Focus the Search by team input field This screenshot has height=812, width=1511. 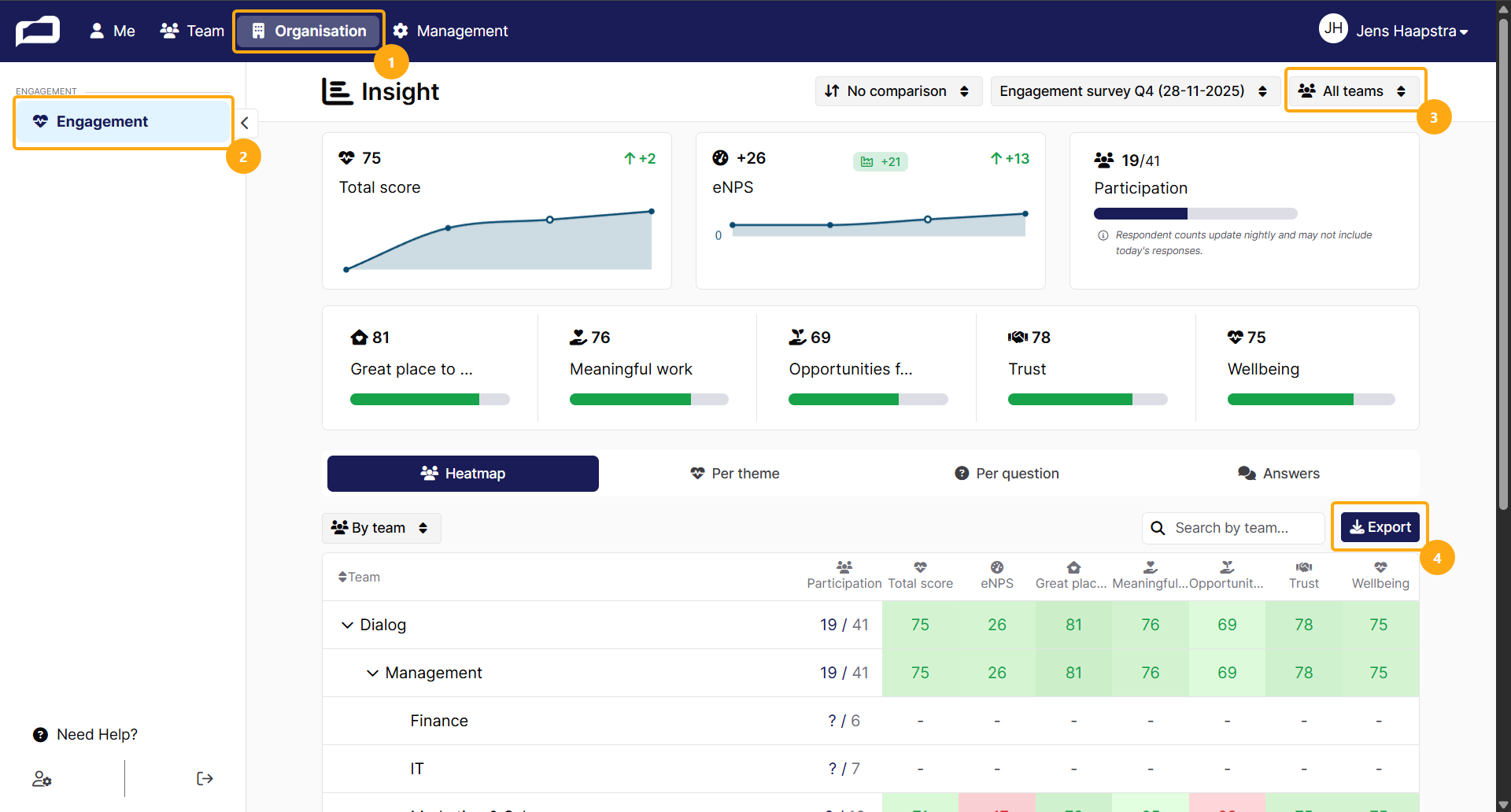(x=1233, y=528)
